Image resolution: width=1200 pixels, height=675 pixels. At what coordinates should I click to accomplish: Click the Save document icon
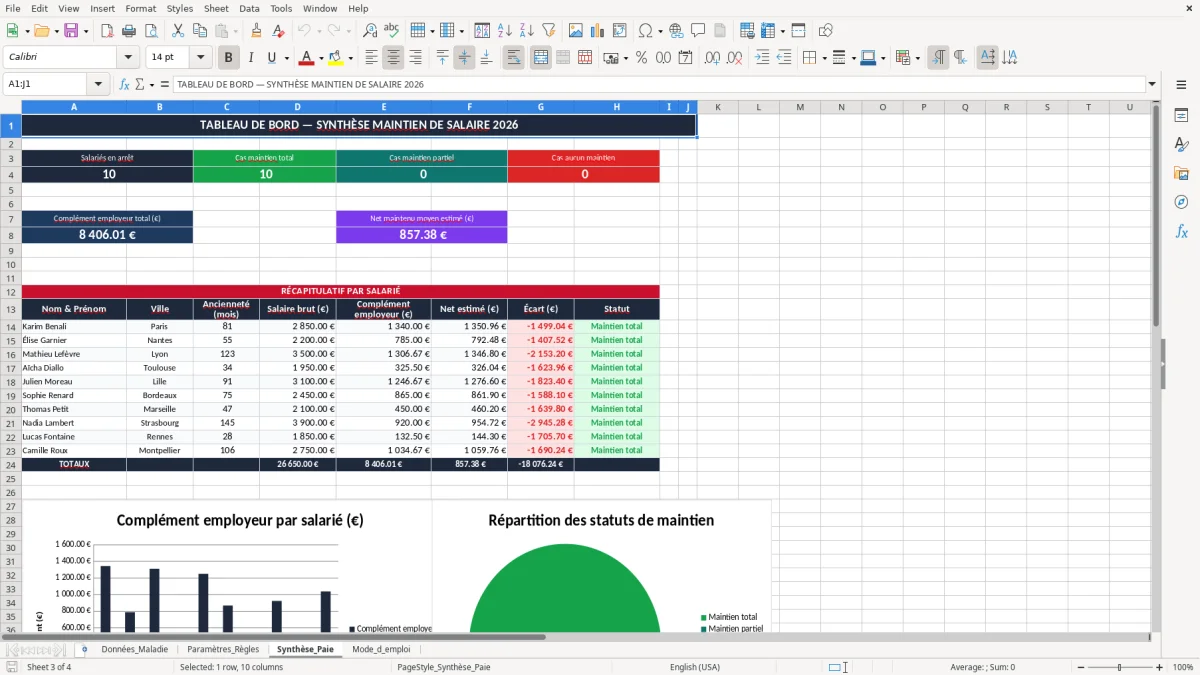click(x=71, y=31)
